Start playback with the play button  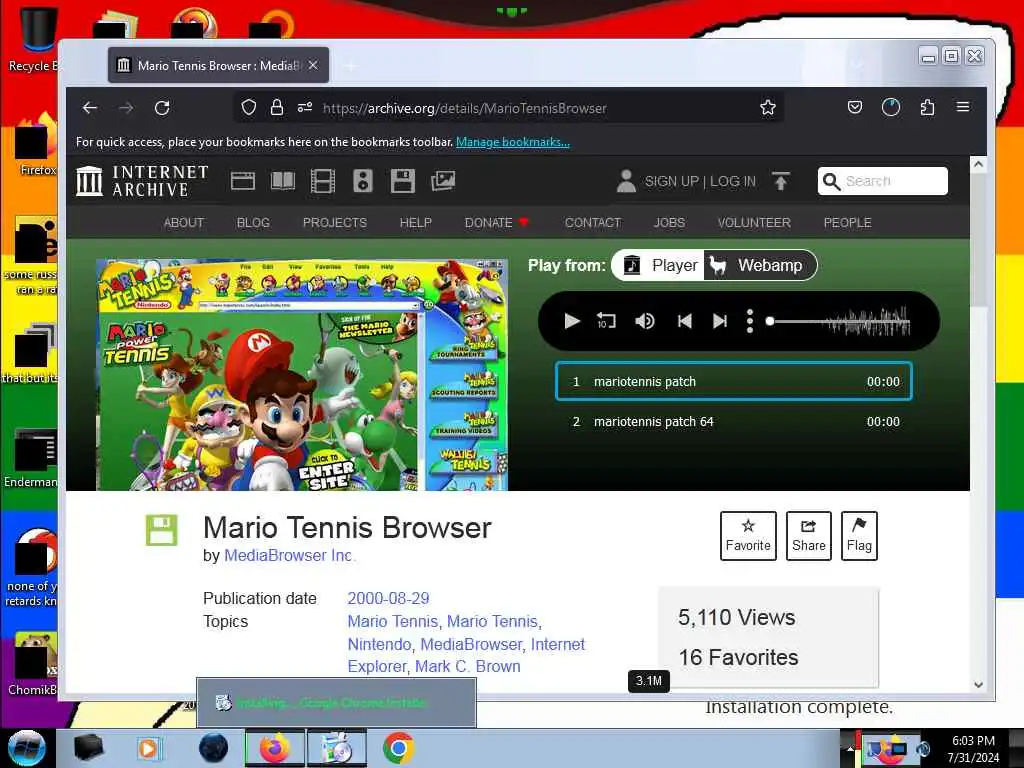572,321
